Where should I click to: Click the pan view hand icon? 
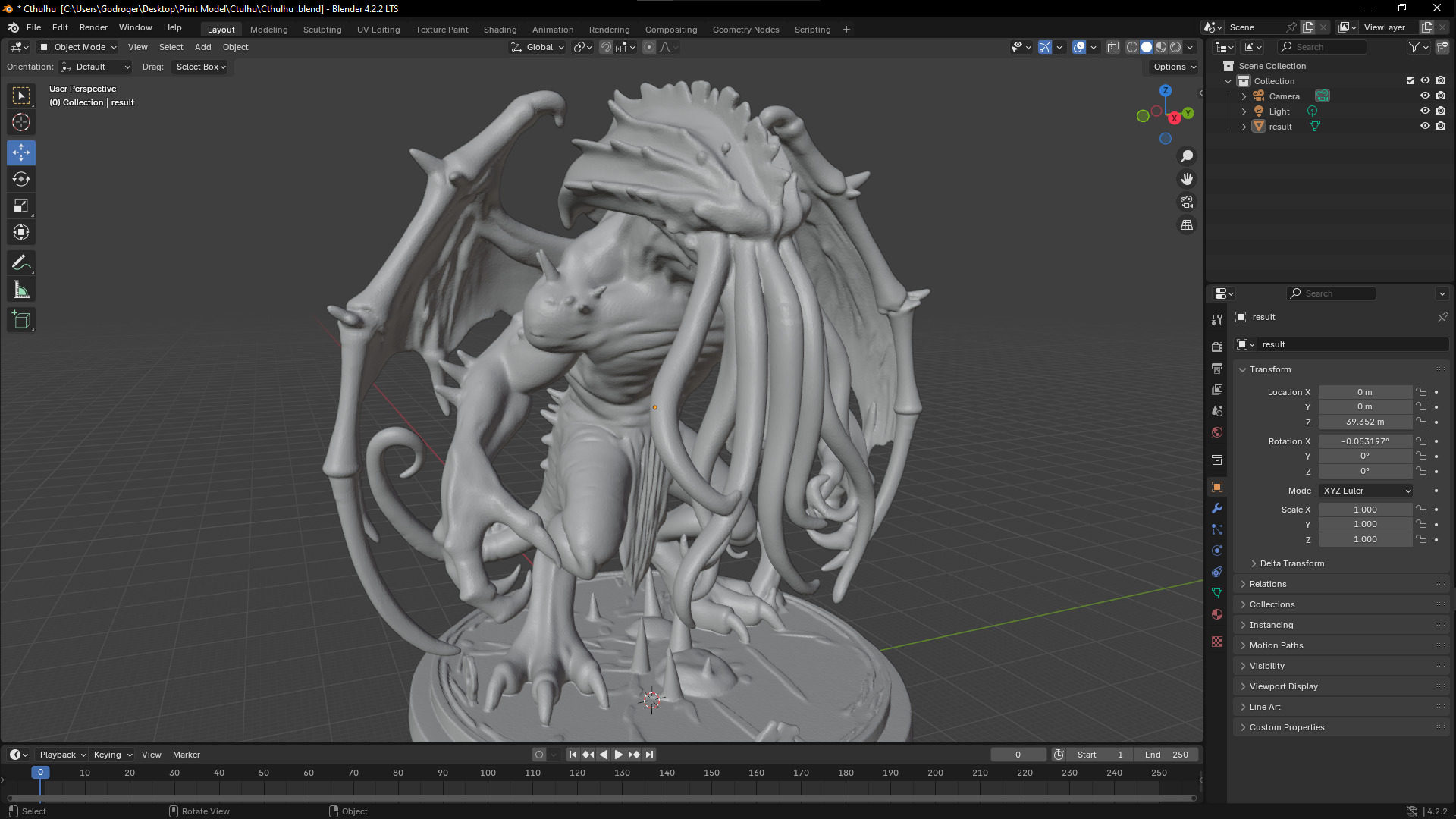click(x=1187, y=179)
